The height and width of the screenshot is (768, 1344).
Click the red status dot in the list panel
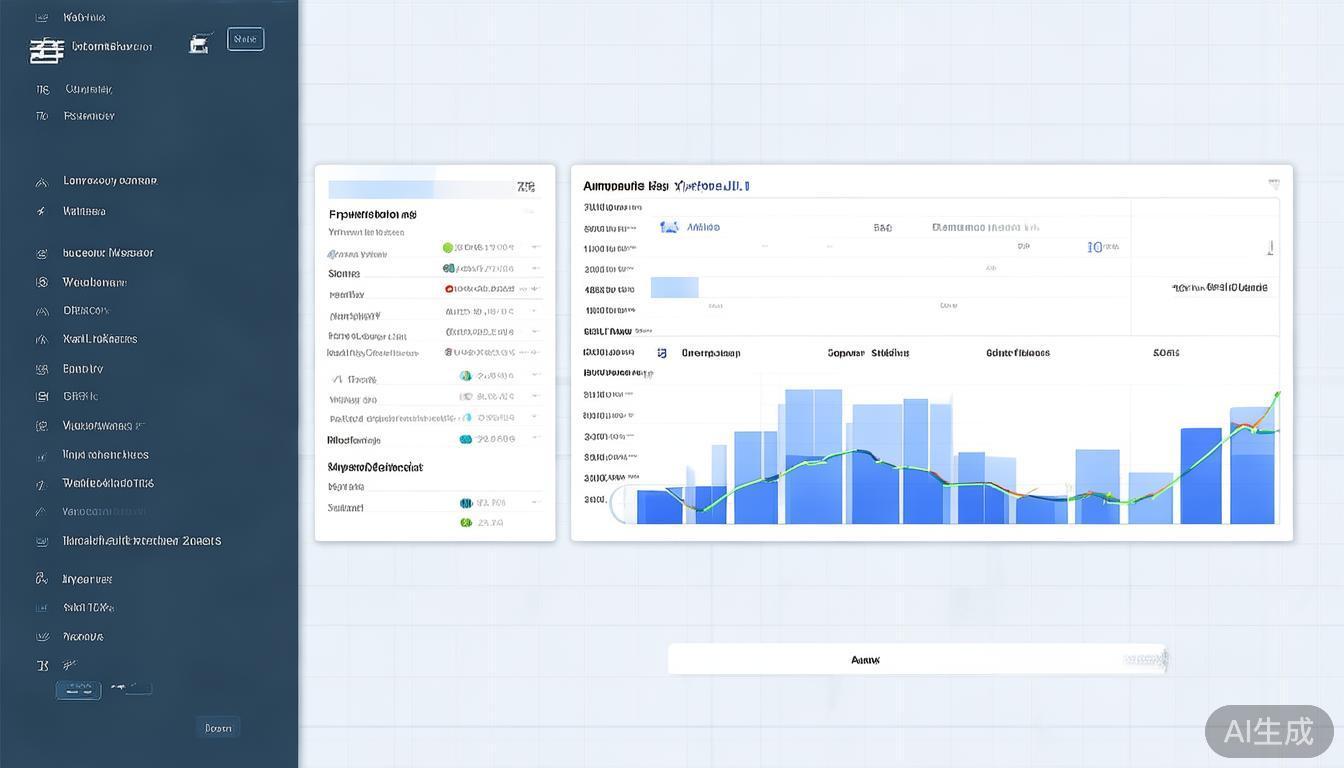click(449, 289)
